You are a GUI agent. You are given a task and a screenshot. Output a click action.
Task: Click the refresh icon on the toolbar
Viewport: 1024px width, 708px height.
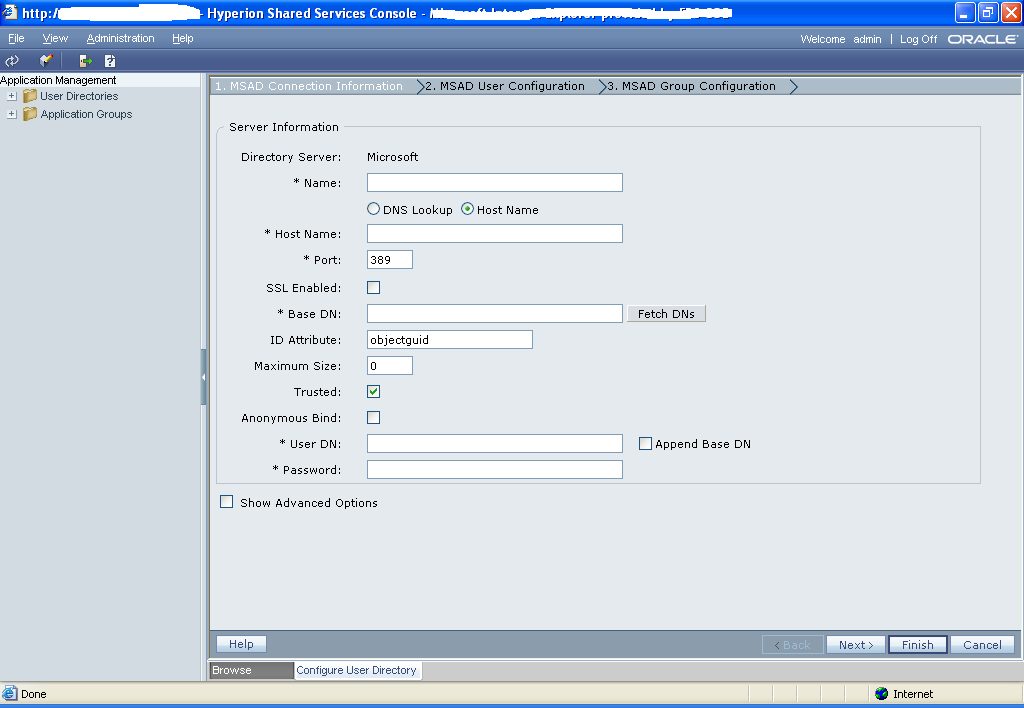click(13, 60)
